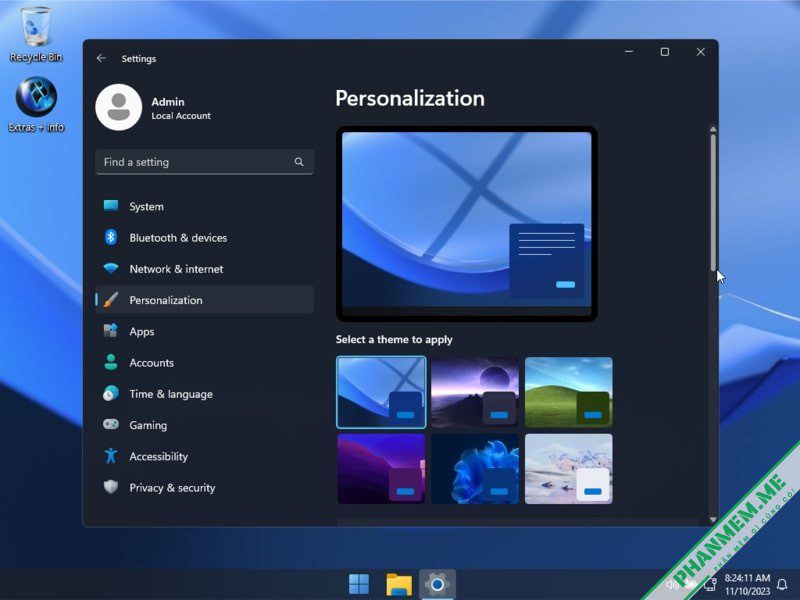Screen dimensions: 800x600
Task: Click the volume speaker tray icon
Action: 672,585
